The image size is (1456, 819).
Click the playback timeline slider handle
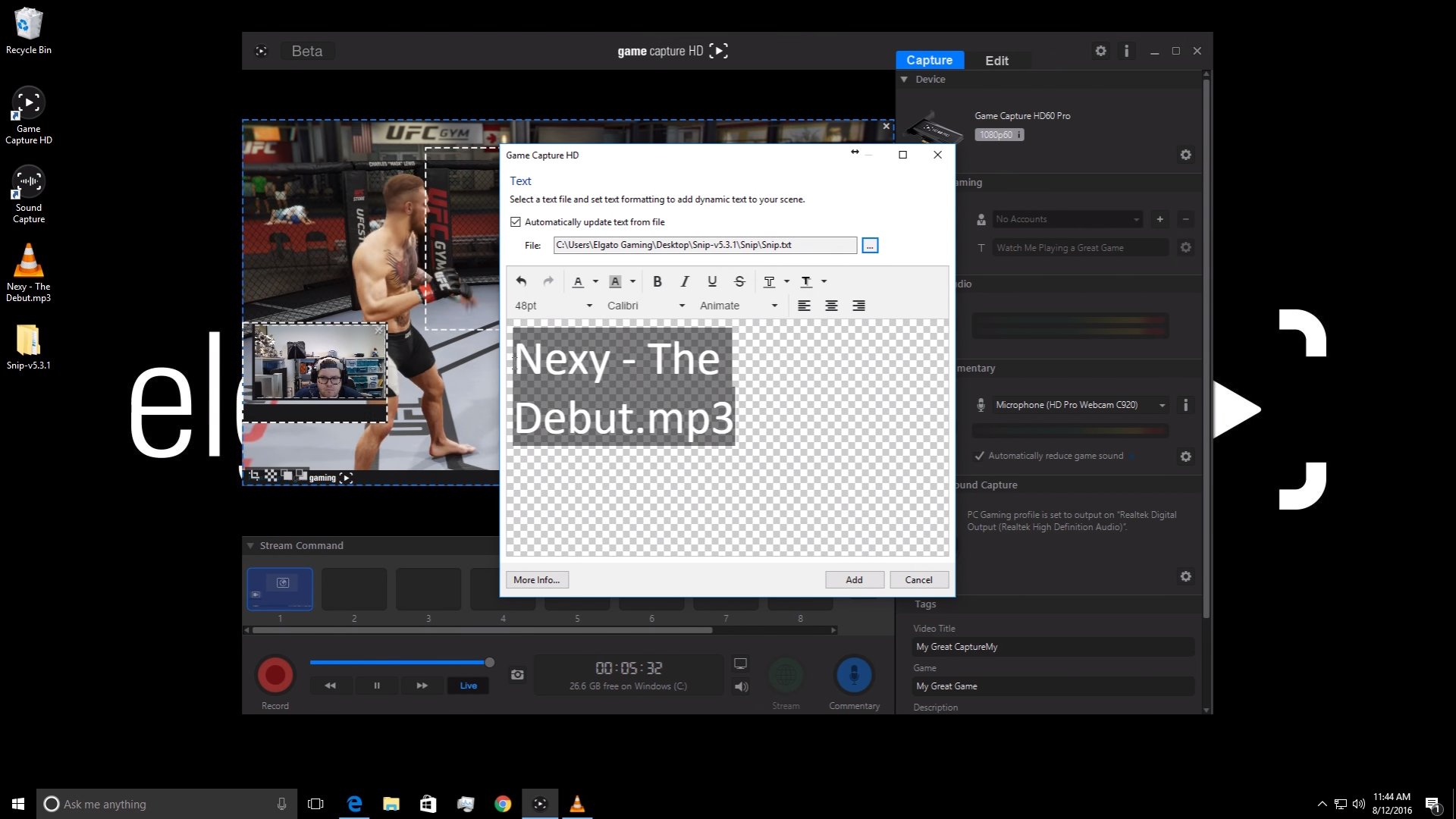tap(490, 663)
